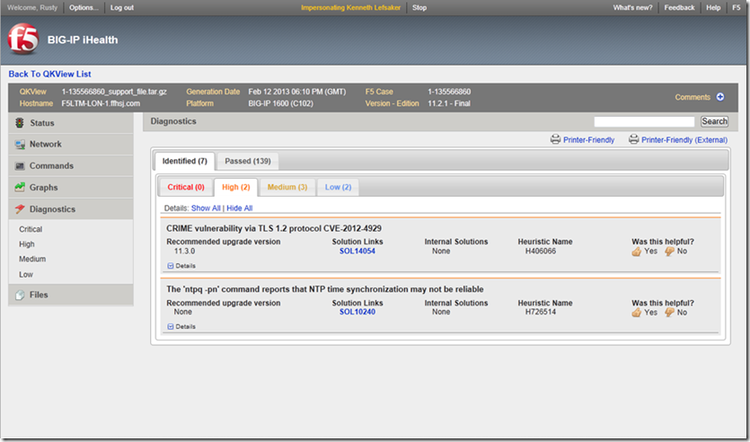Click heuristic name H406066
Image resolution: width=750 pixels, height=442 pixels.
click(540, 251)
